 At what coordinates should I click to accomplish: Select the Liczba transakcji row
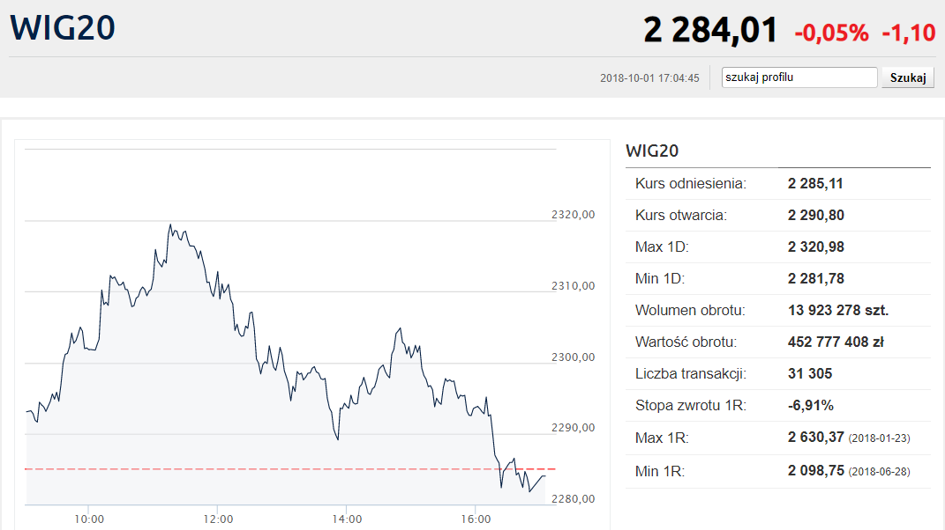click(x=777, y=374)
